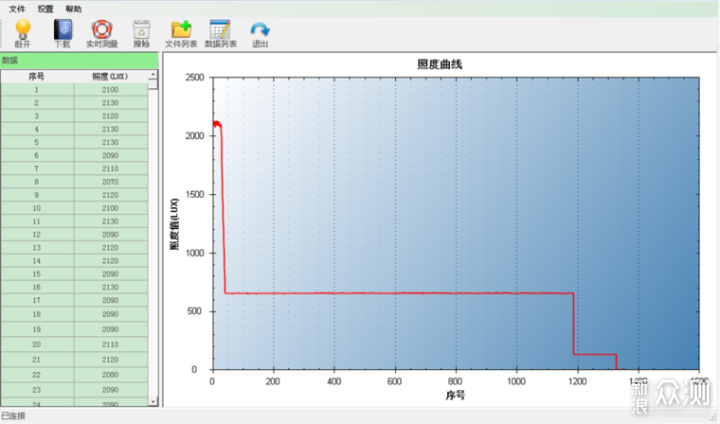Click the red curve peak near 2100 lux
Screen dimensions: 720x424
point(217,124)
